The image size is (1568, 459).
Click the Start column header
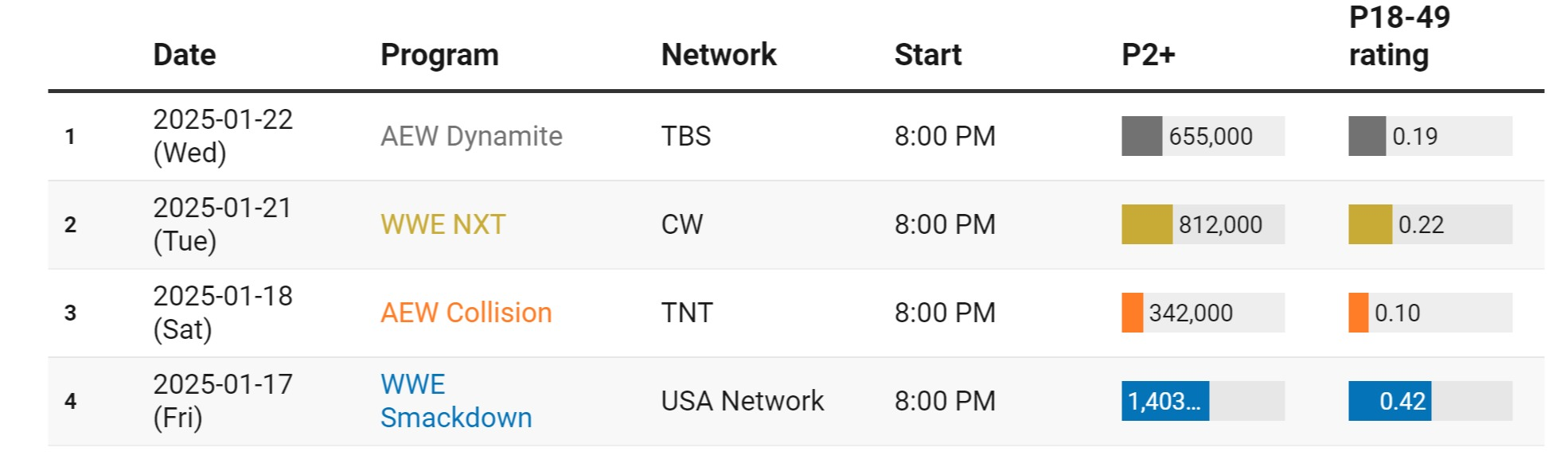coord(927,55)
